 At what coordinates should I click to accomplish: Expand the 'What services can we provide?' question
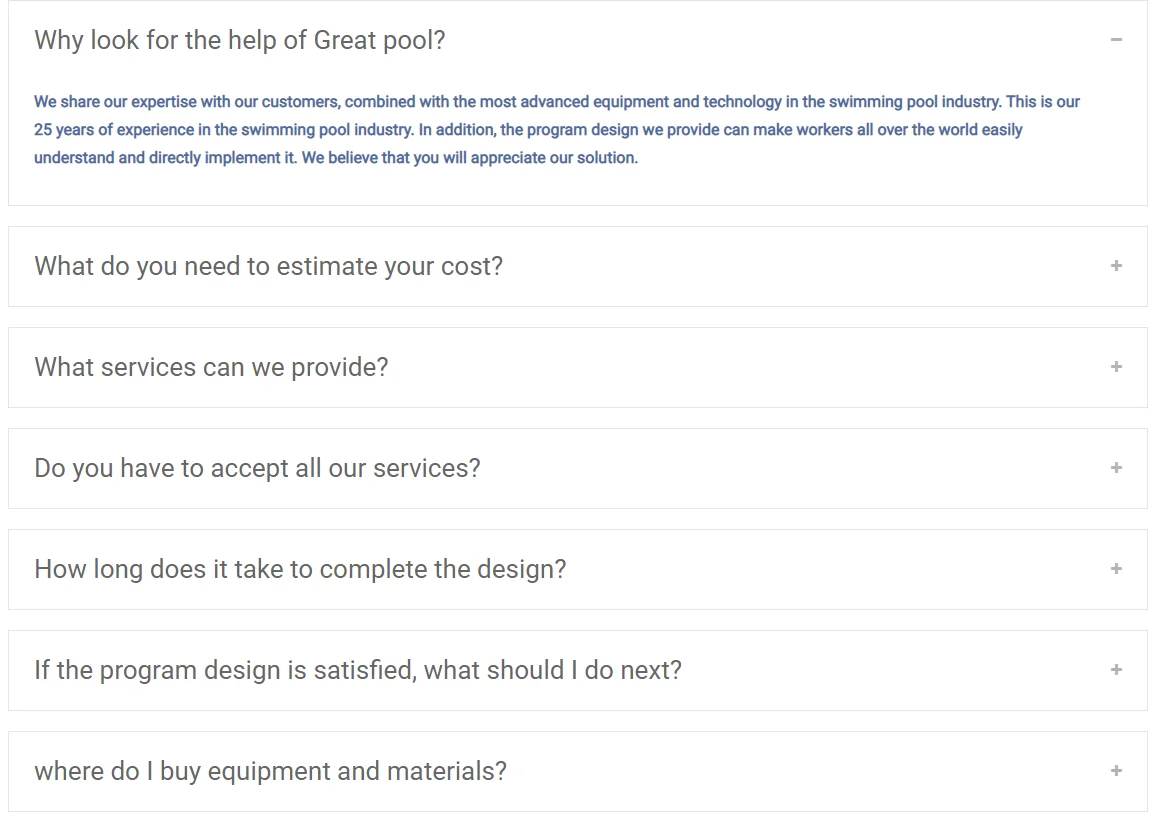211,367
